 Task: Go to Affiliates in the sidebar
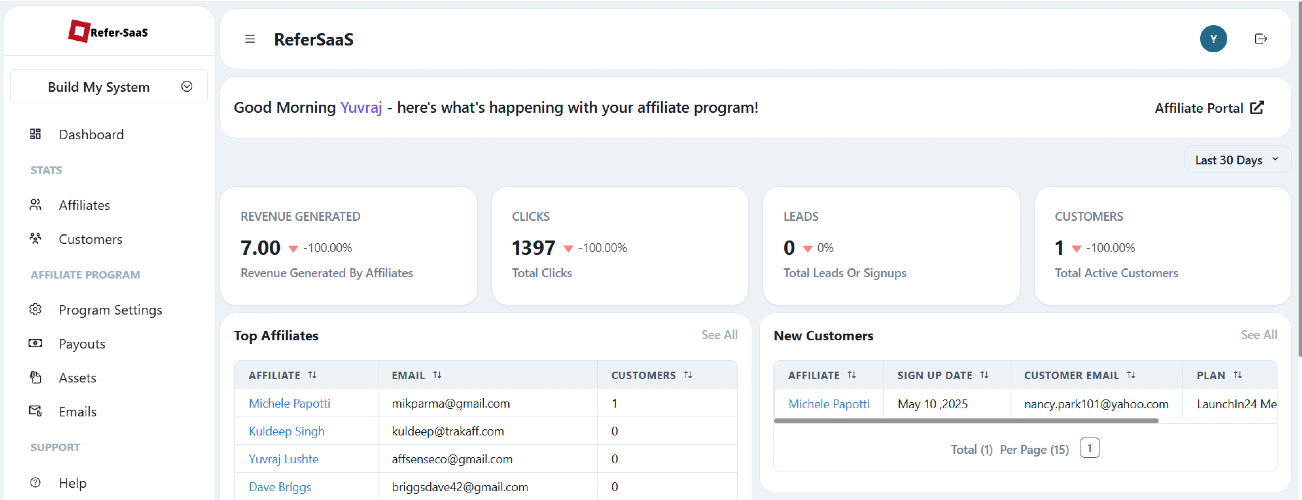click(84, 205)
